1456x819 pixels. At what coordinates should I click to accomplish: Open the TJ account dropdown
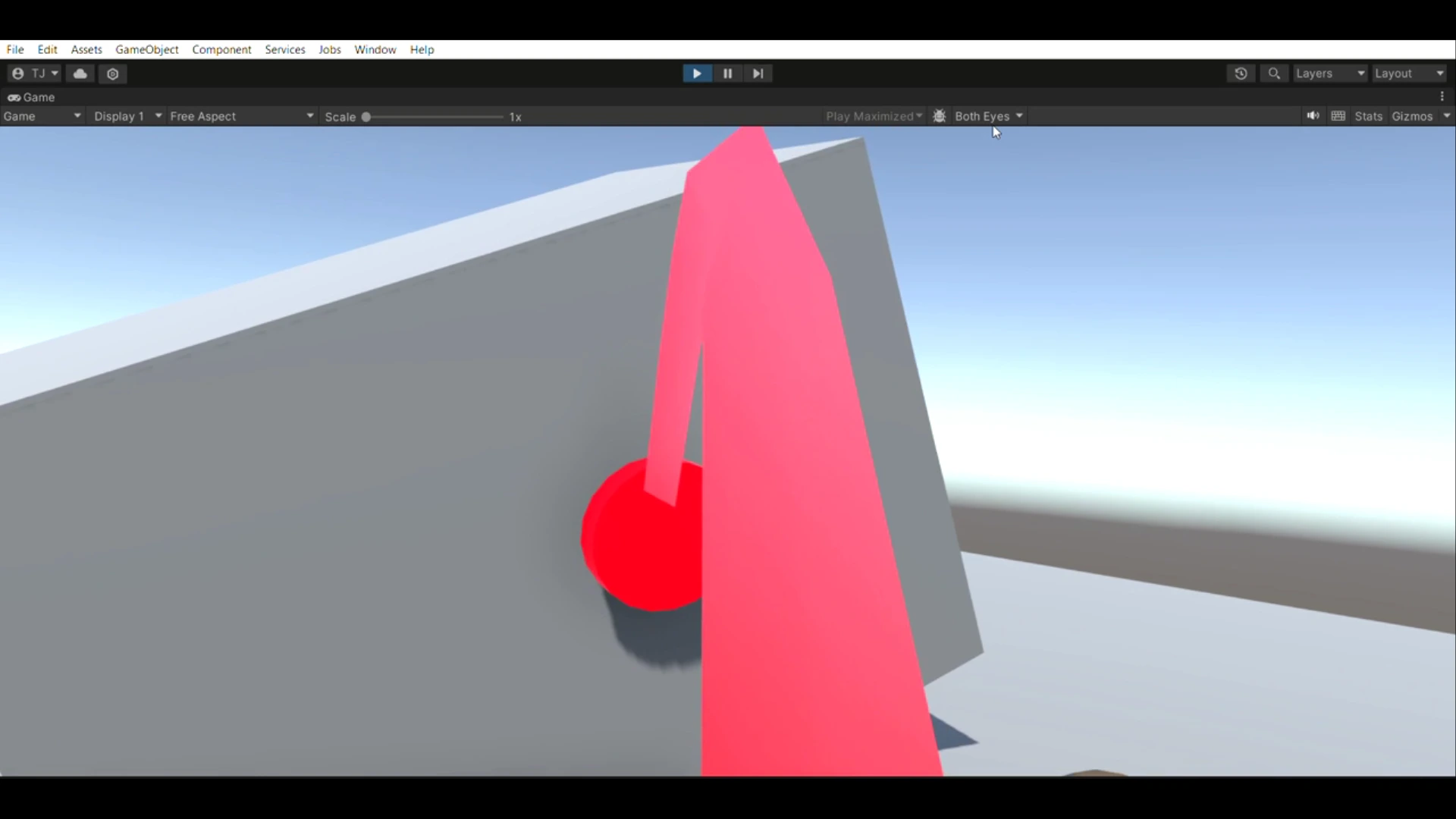(x=36, y=74)
